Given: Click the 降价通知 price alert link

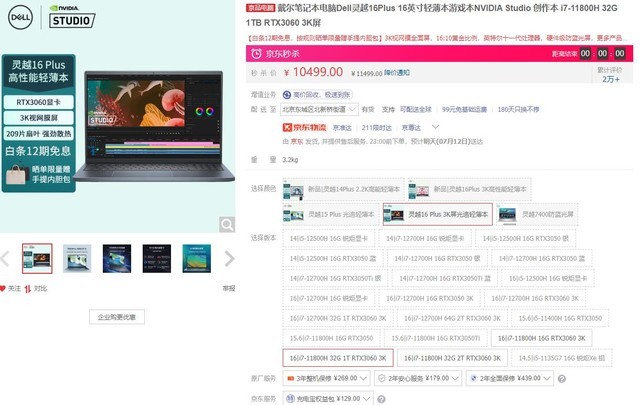Looking at the screenshot, I should [397, 73].
